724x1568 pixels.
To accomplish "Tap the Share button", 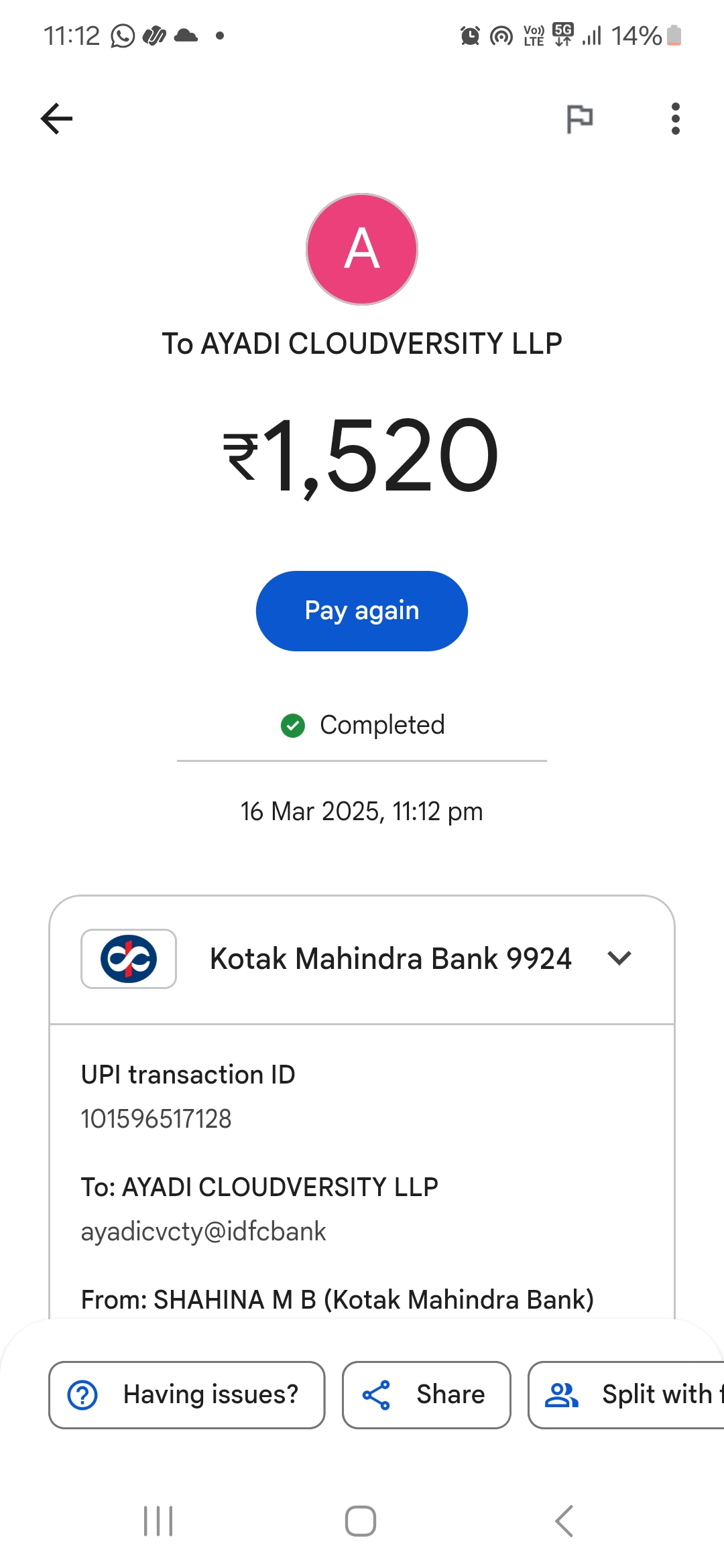I will click(426, 1395).
